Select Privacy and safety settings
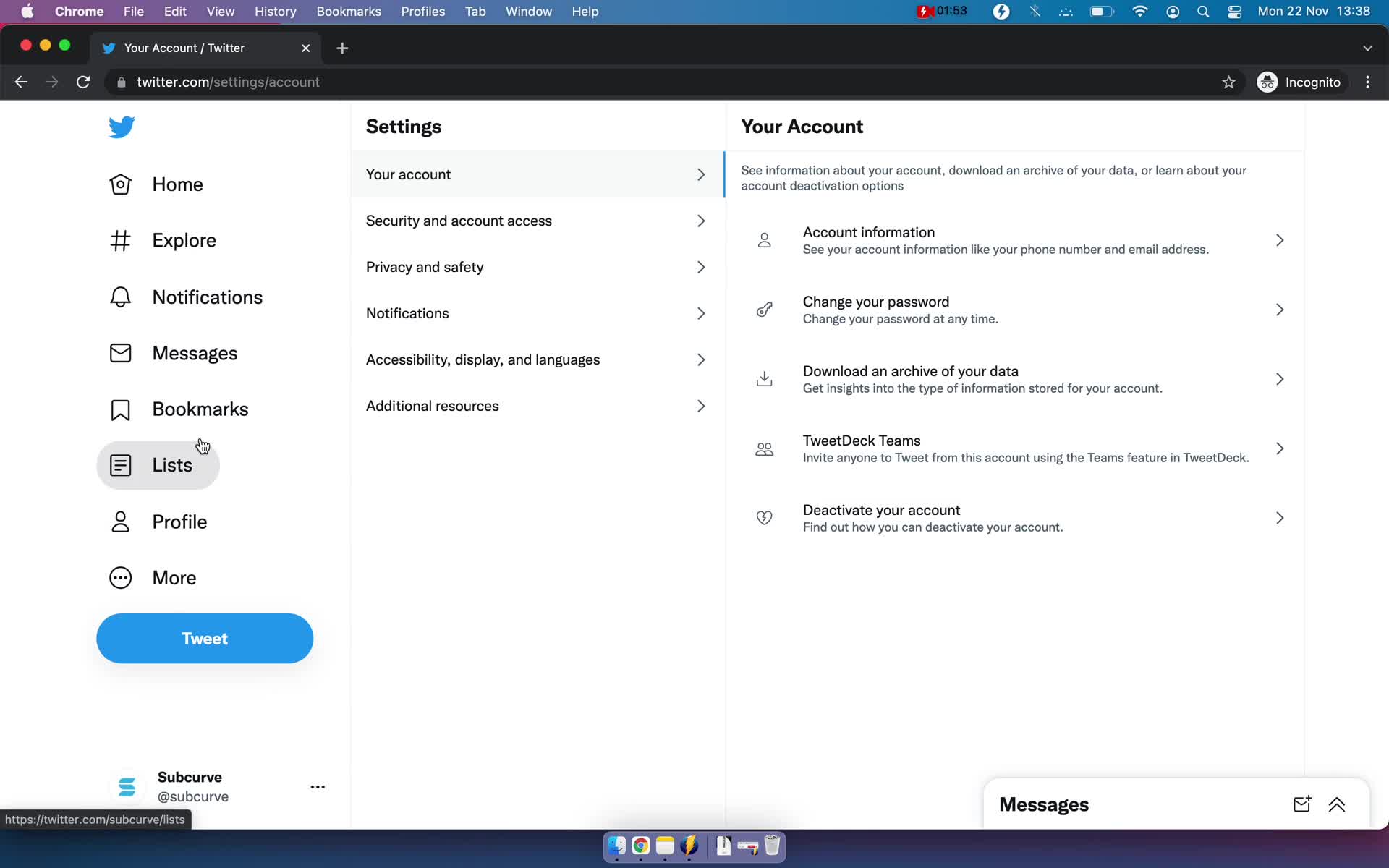This screenshot has height=868, width=1389. (x=538, y=267)
